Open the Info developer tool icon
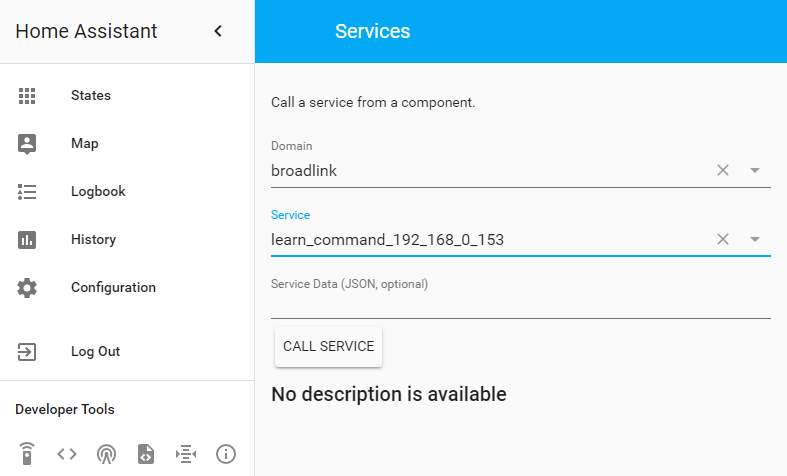This screenshot has height=476, width=787. coord(226,454)
